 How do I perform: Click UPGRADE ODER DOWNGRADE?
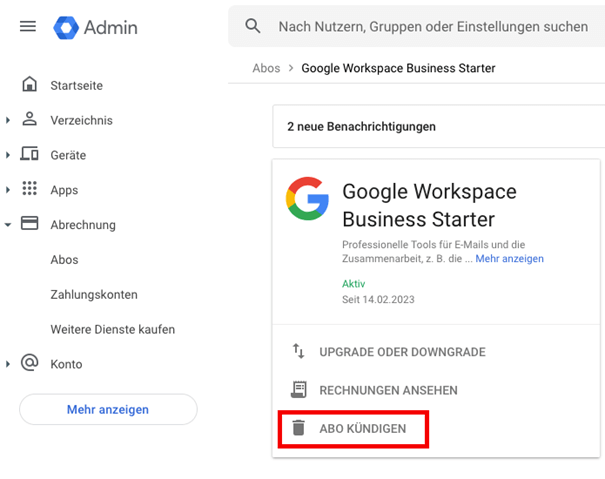pos(402,352)
